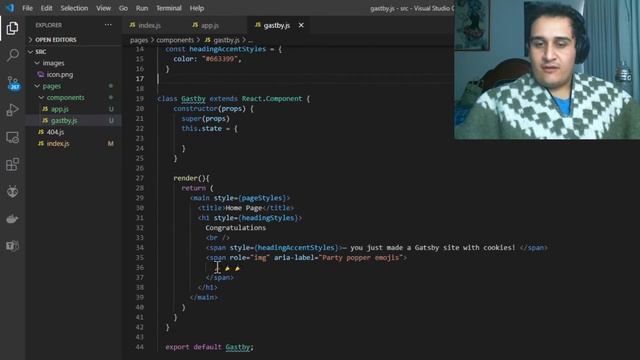This screenshot has height=360, width=640.
Task: Close the gastby.js editor tab
Action: pyautogui.click(x=301, y=25)
